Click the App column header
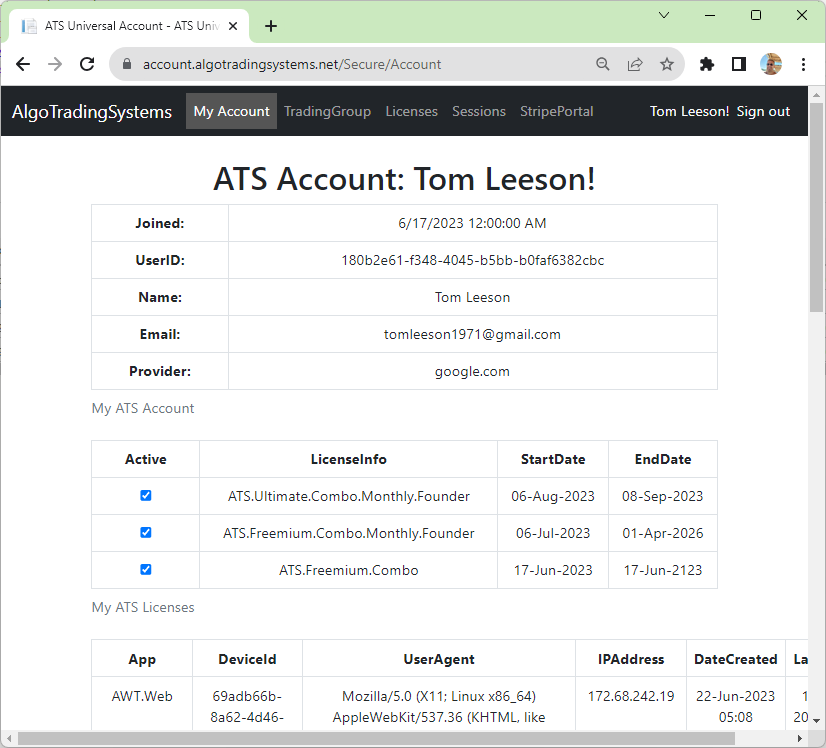Image resolution: width=826 pixels, height=748 pixels. 142,659
